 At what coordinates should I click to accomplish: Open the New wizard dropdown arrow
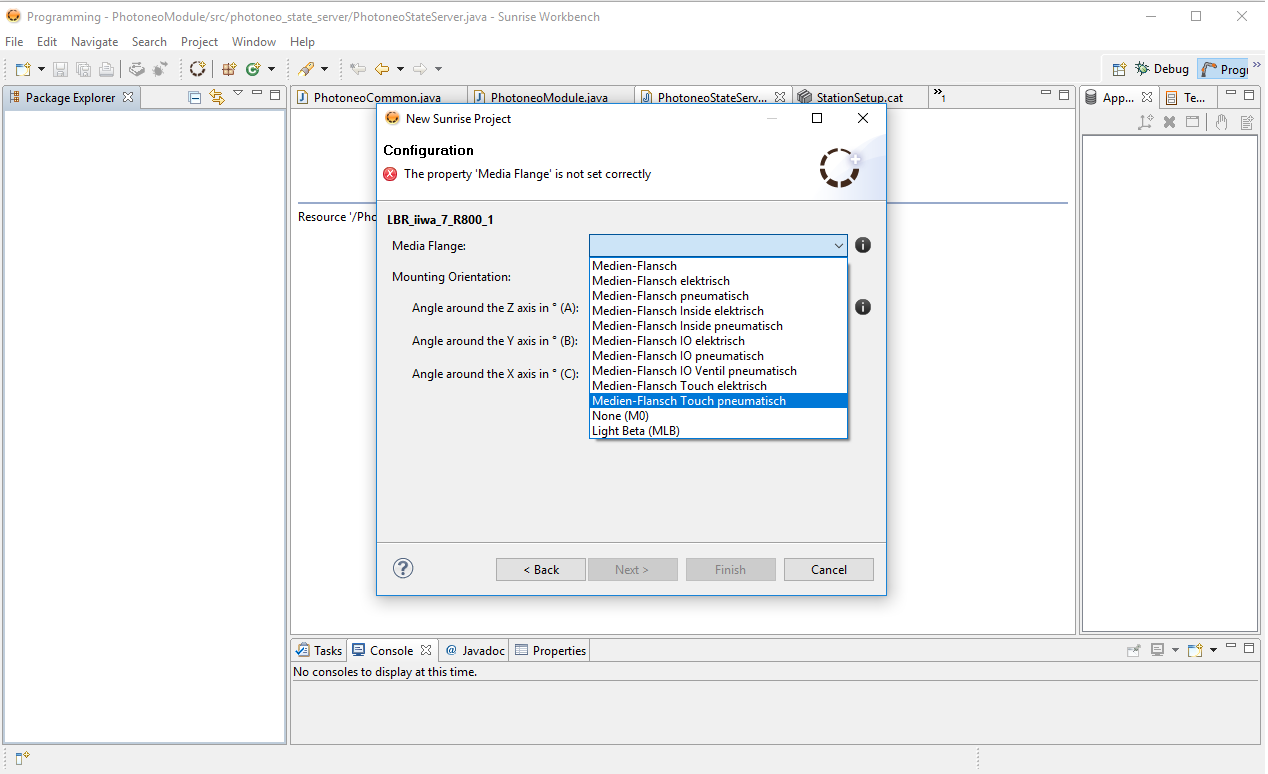[41, 69]
